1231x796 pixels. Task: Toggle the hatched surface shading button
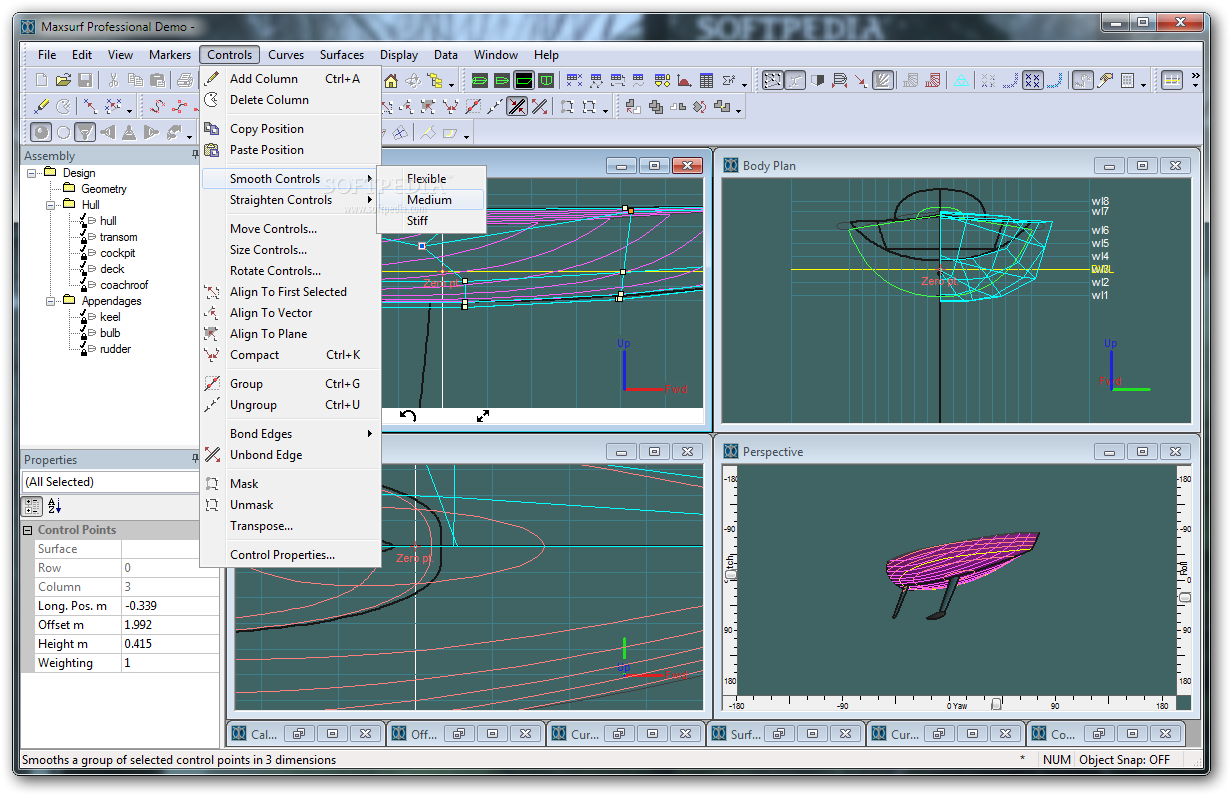click(x=882, y=81)
